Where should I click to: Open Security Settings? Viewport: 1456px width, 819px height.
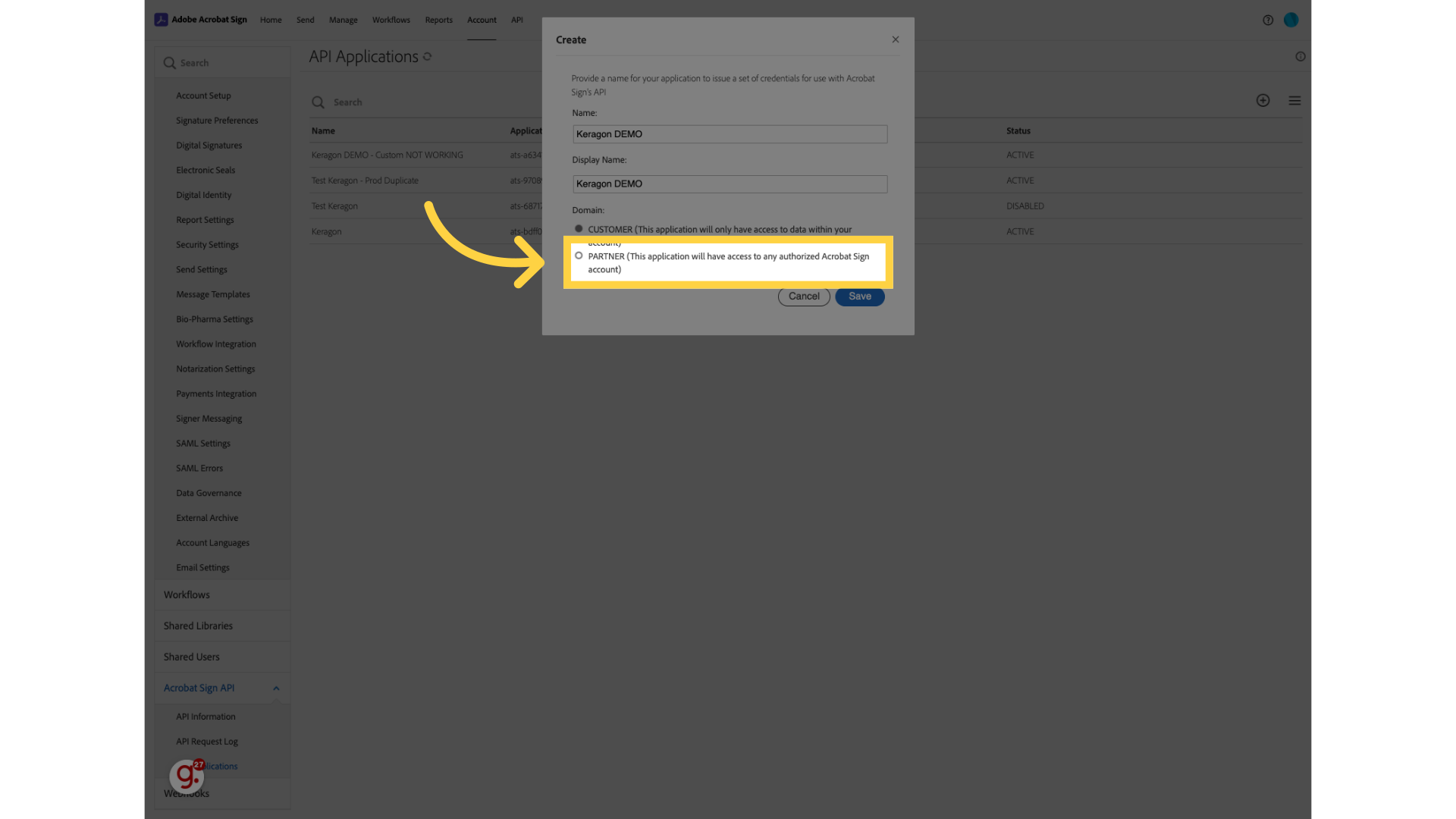(x=208, y=245)
